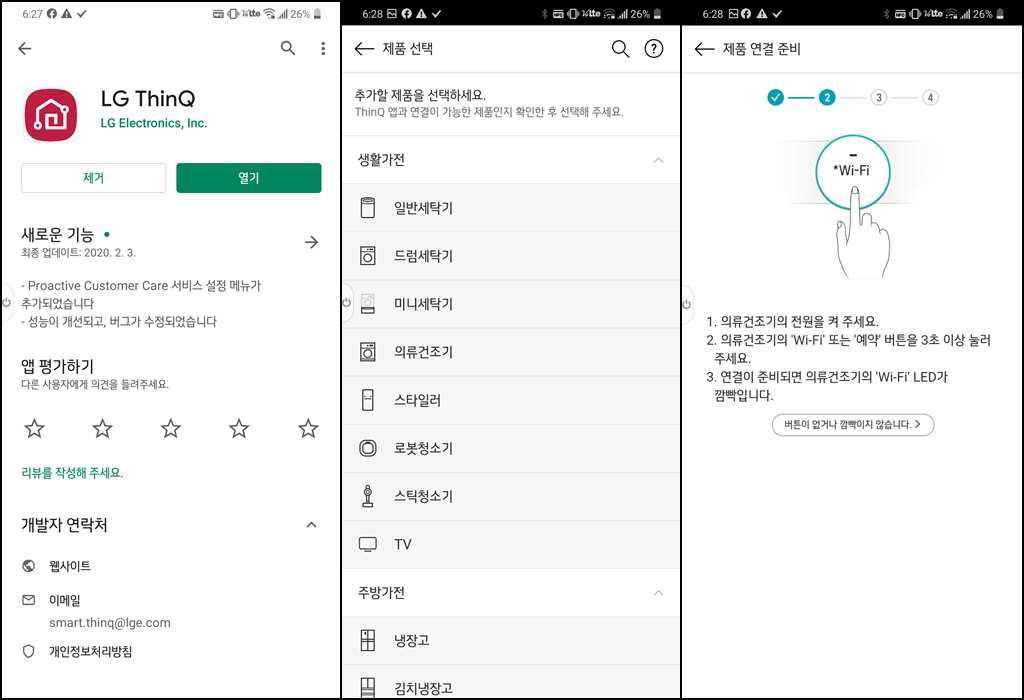This screenshot has height=700, width=1024.
Task: Collapse the 주방가전 category
Action: click(658, 593)
